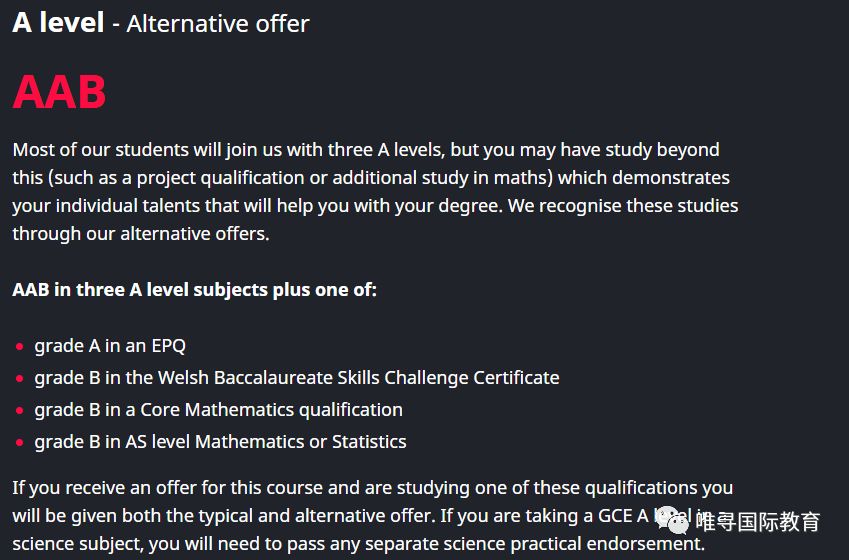Click the red AAB grade heading

coord(59,92)
